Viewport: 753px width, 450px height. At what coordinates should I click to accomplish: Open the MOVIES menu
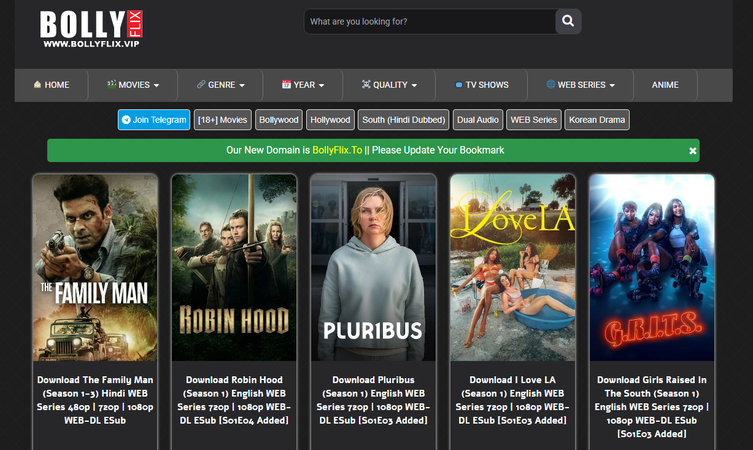pyautogui.click(x=133, y=85)
